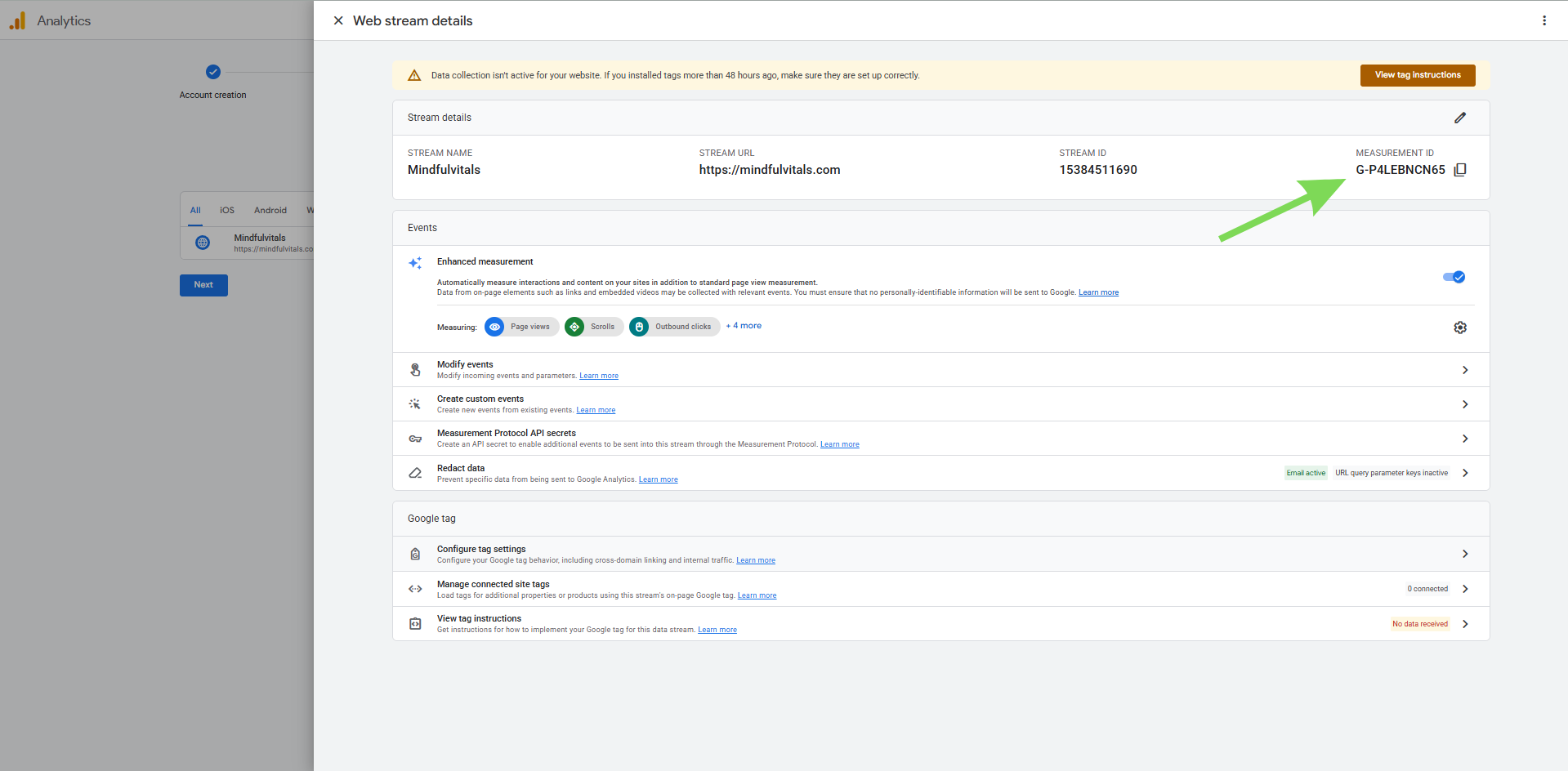Select the Android platform tab

click(x=270, y=211)
